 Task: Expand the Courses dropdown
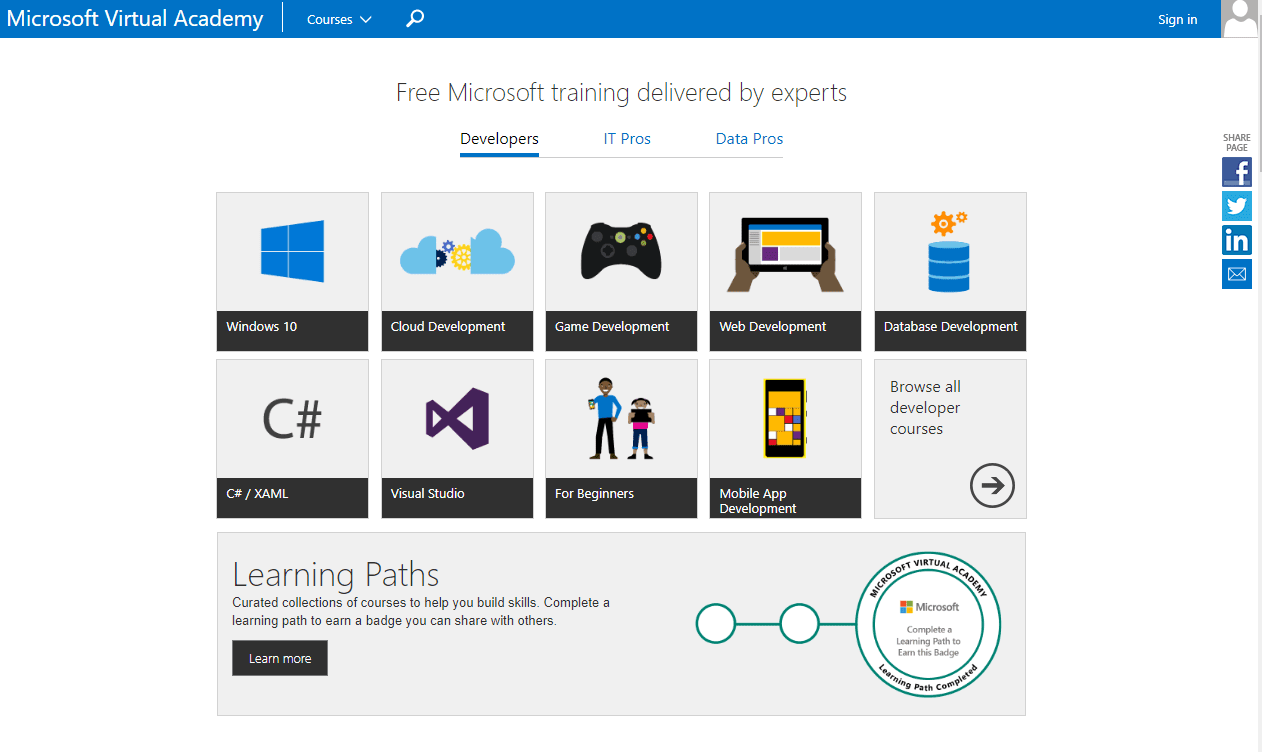tap(339, 19)
